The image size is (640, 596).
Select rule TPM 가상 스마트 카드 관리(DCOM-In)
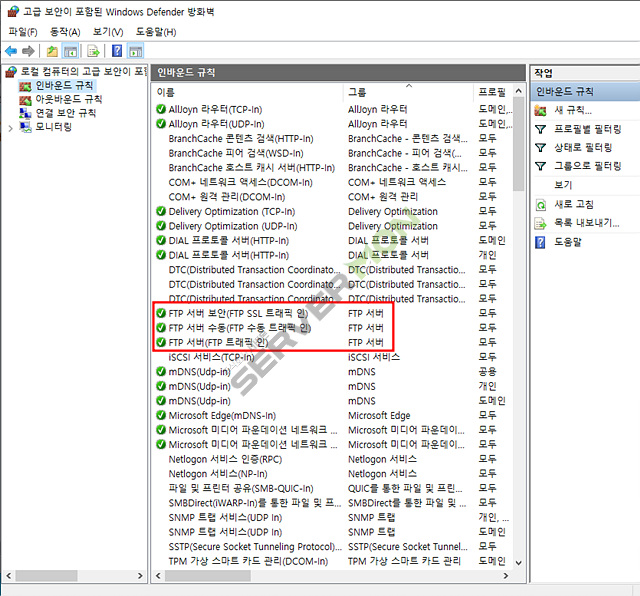coord(248,561)
